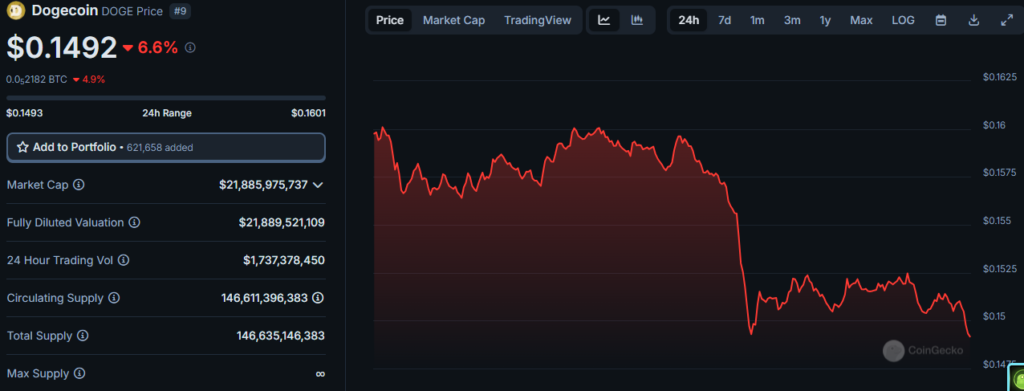The image size is (1024, 391).
Task: Select the Max time range
Action: 861,20
